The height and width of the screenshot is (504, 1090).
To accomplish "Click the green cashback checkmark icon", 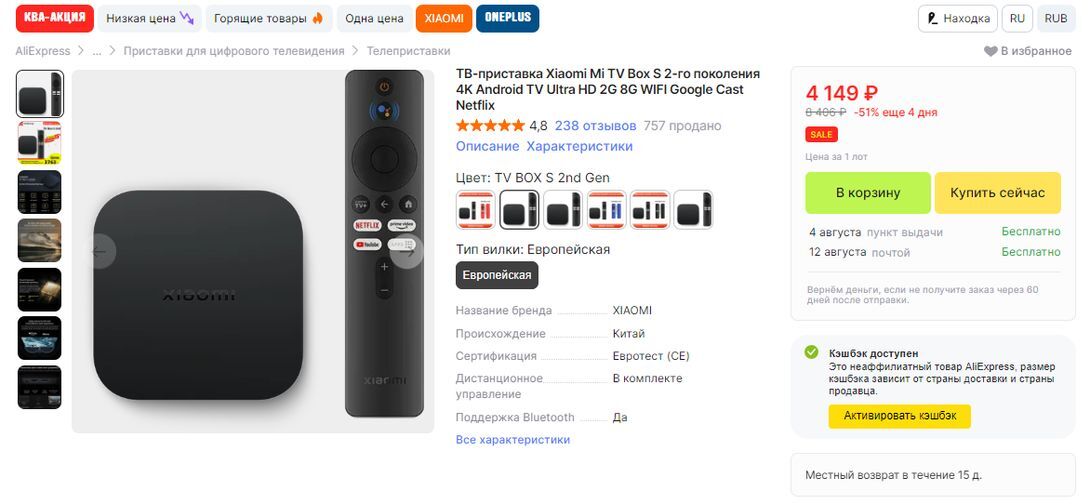I will point(811,352).
